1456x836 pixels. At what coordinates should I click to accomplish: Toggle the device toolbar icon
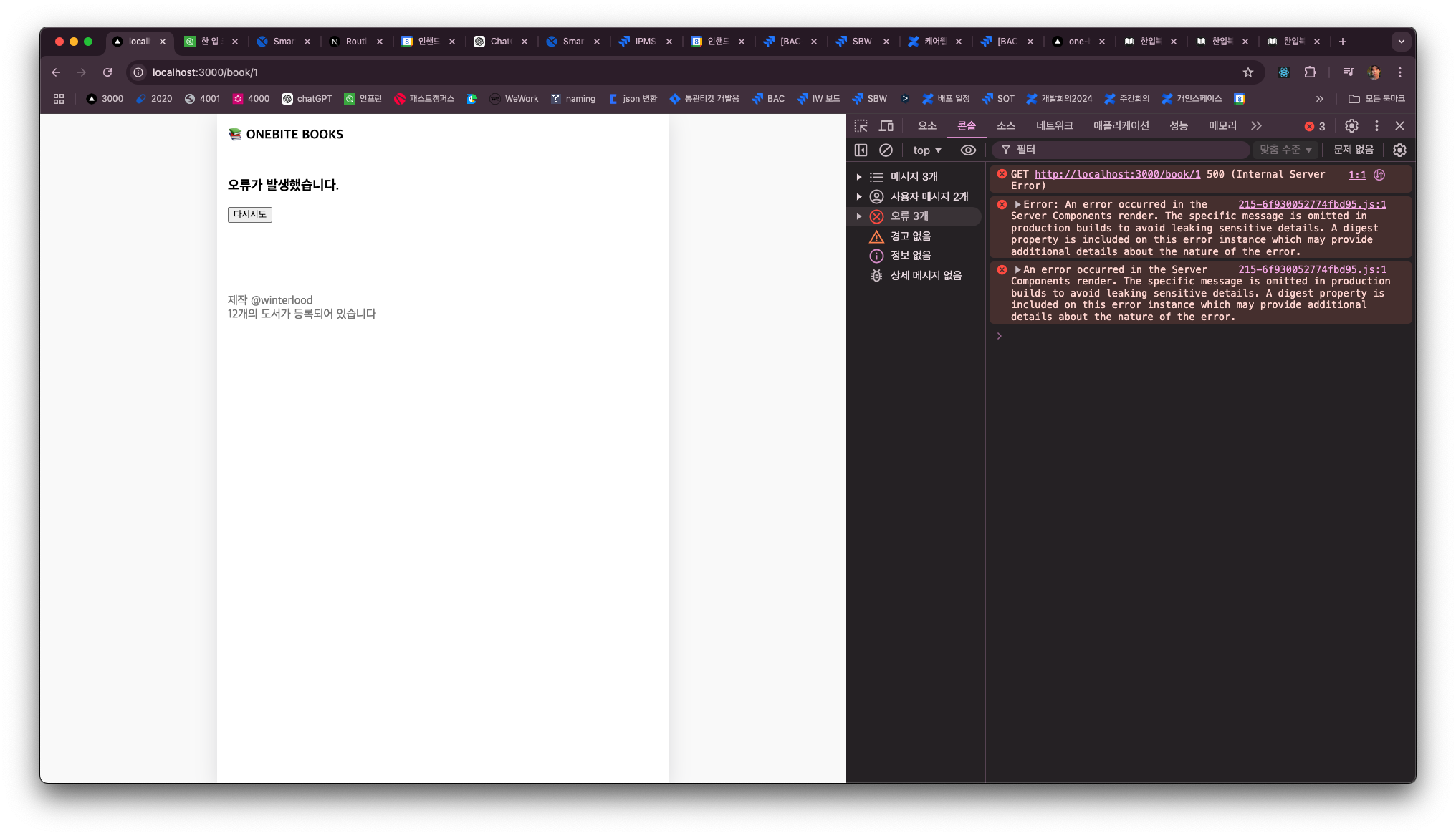pyautogui.click(x=886, y=126)
